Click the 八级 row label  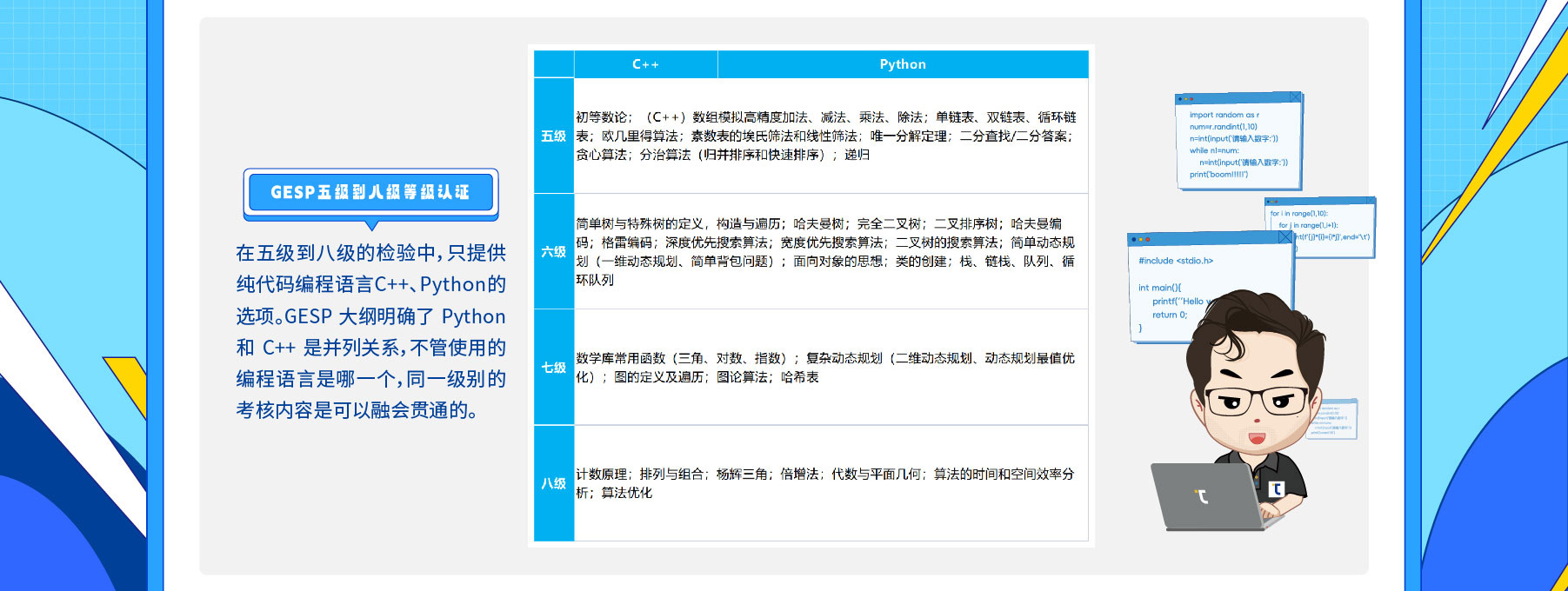click(x=553, y=483)
